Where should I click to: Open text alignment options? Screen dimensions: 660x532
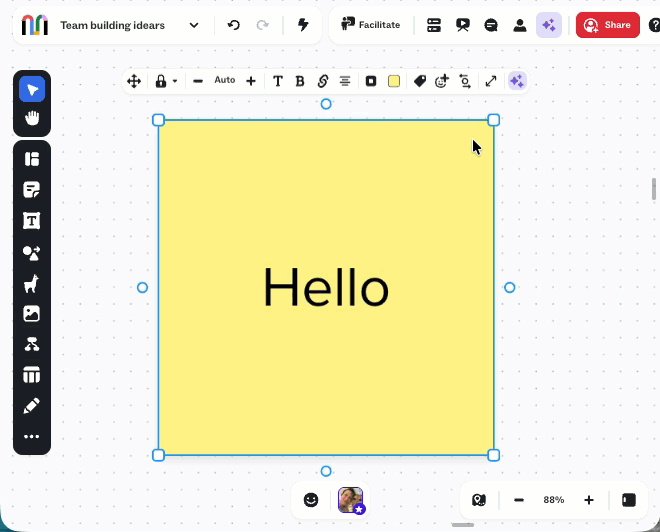click(345, 81)
